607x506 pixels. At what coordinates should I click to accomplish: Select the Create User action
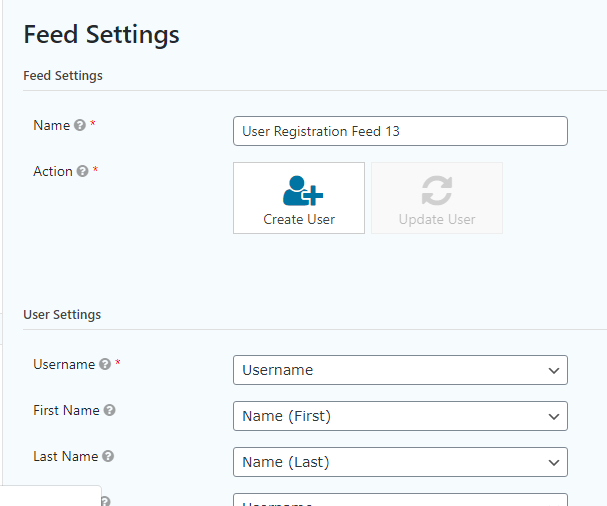tap(299, 198)
